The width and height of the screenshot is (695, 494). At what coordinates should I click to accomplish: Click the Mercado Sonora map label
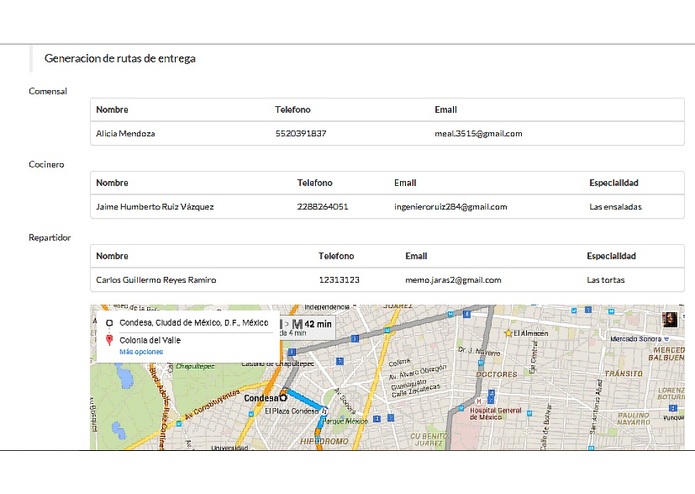(x=636, y=339)
